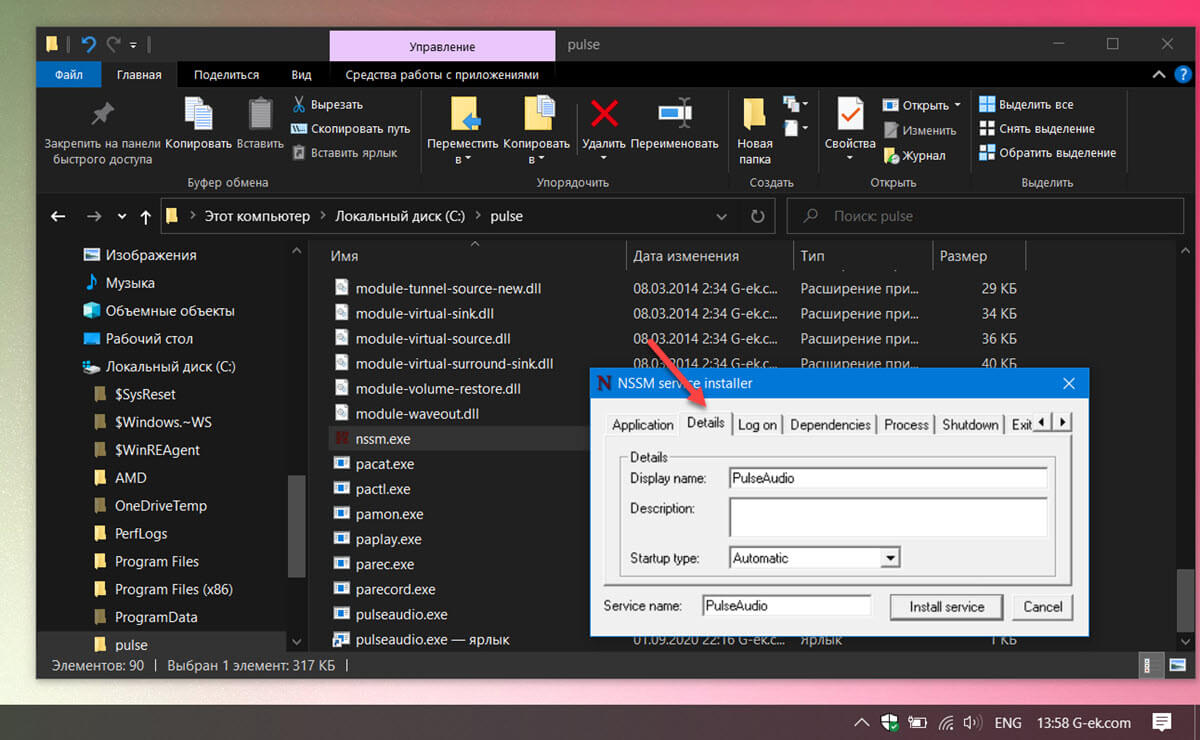Click Обратить выделение

[1047, 153]
